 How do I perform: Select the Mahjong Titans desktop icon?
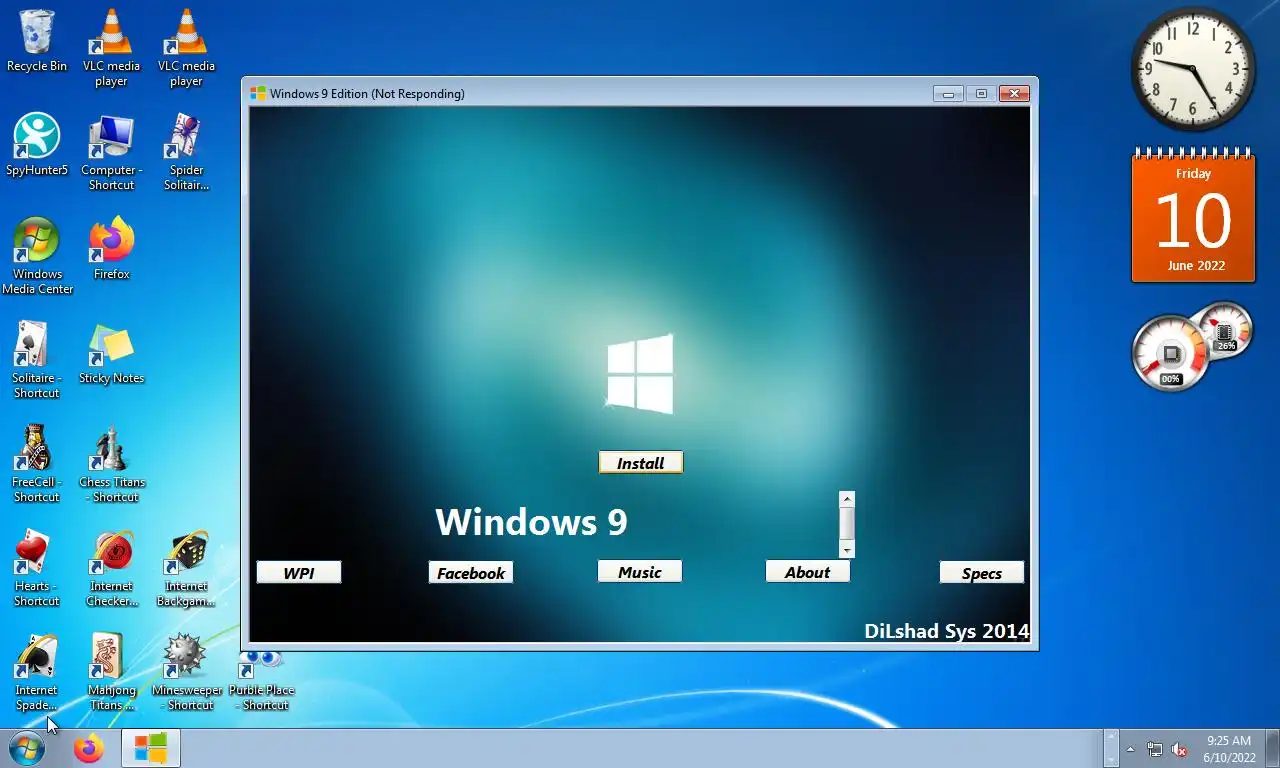pos(111,671)
